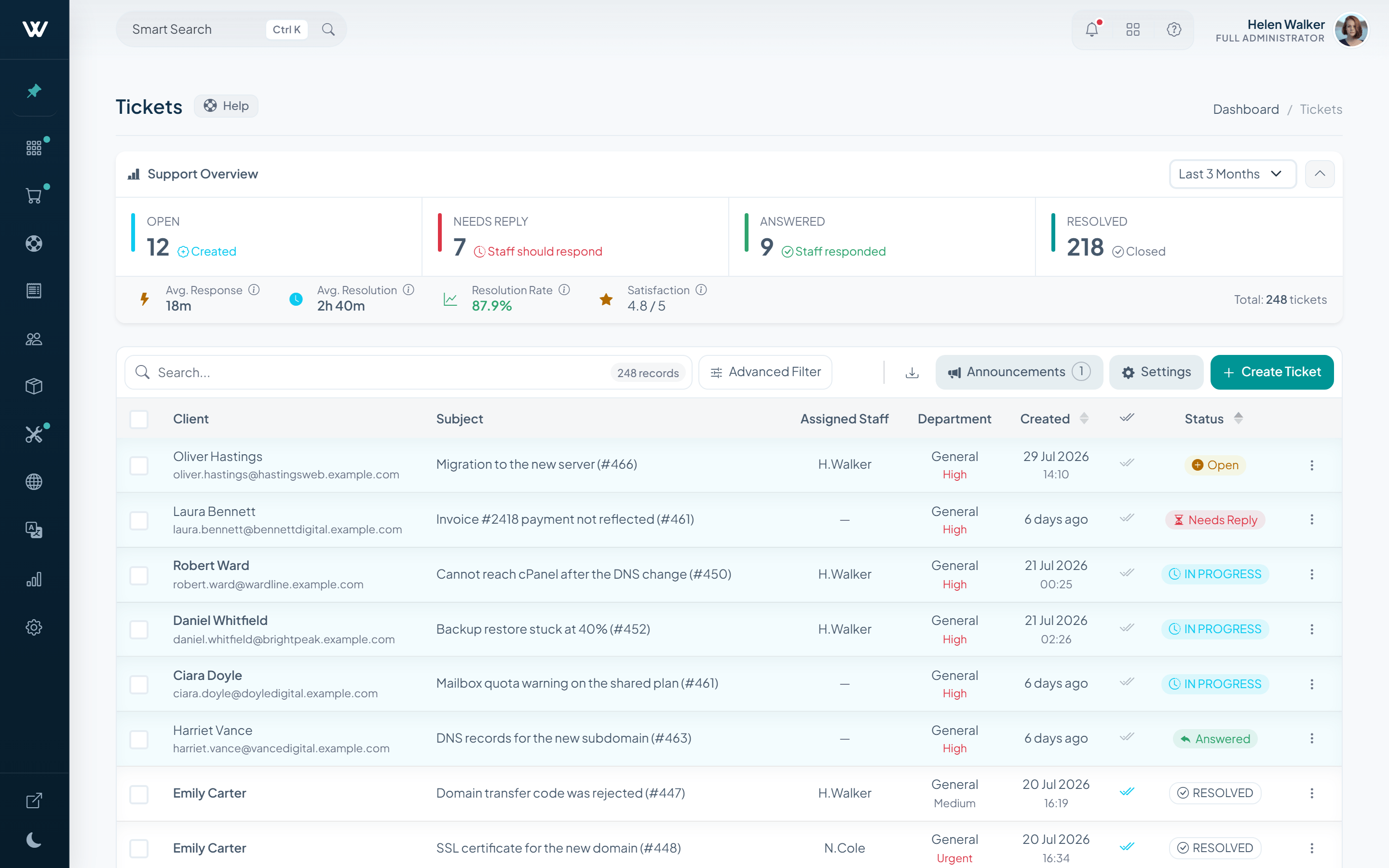
Task: Click the info icon next to Avg. Response
Action: tap(254, 290)
